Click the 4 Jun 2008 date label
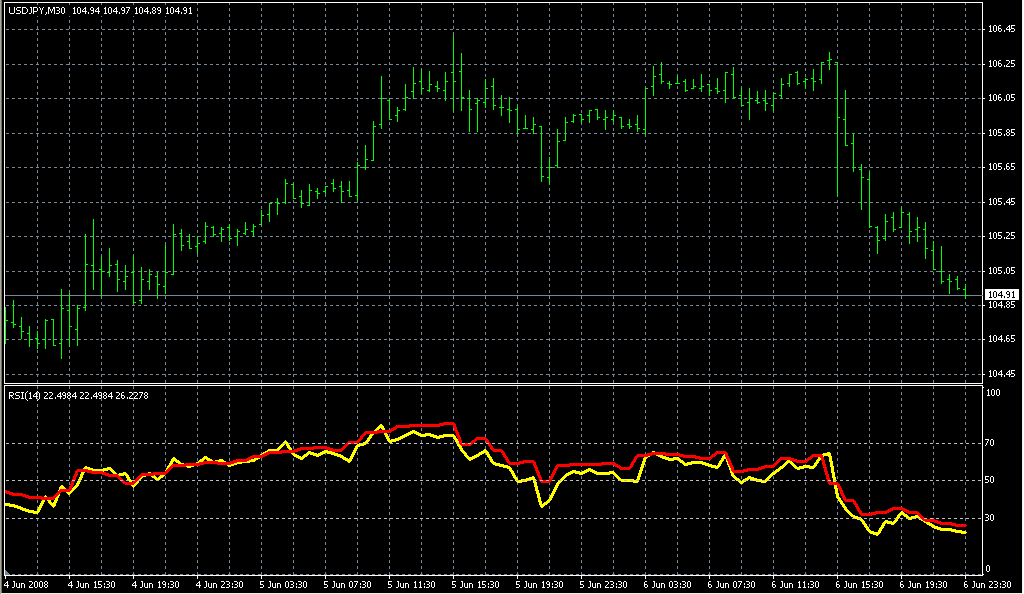1024x594 pixels. click(27, 585)
